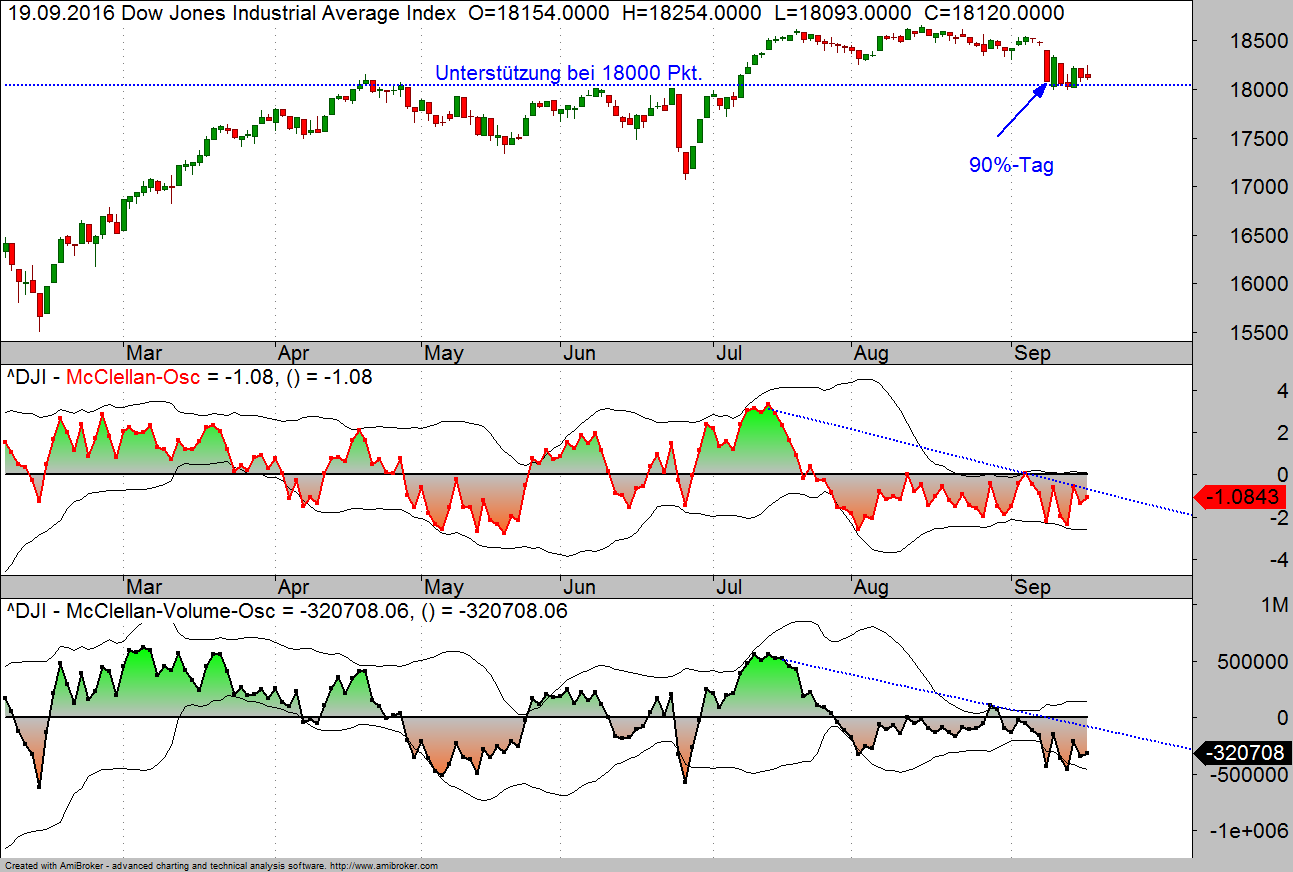Click Mar on the McClellan-Osc pane time axis
The height and width of the screenshot is (872, 1293).
[144, 586]
